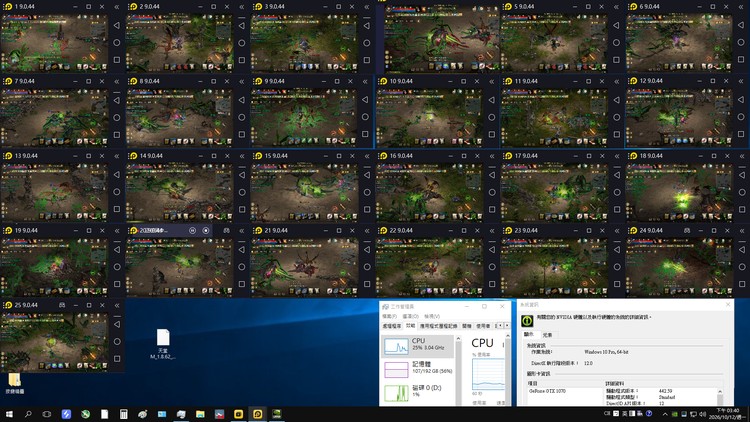
Task: Collapse the sidebar chevron of emulator window 15
Action: pyautogui.click(x=367, y=156)
